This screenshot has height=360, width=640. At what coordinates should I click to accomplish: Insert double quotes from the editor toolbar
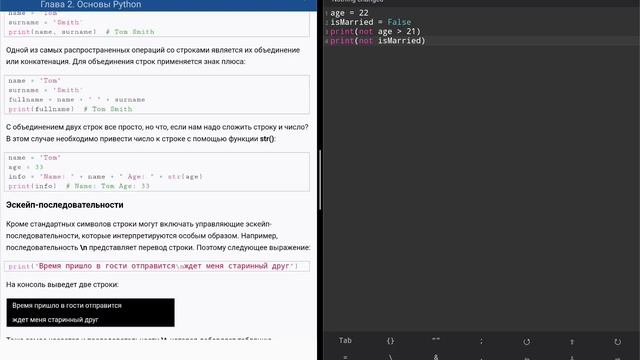pyautogui.click(x=436, y=340)
